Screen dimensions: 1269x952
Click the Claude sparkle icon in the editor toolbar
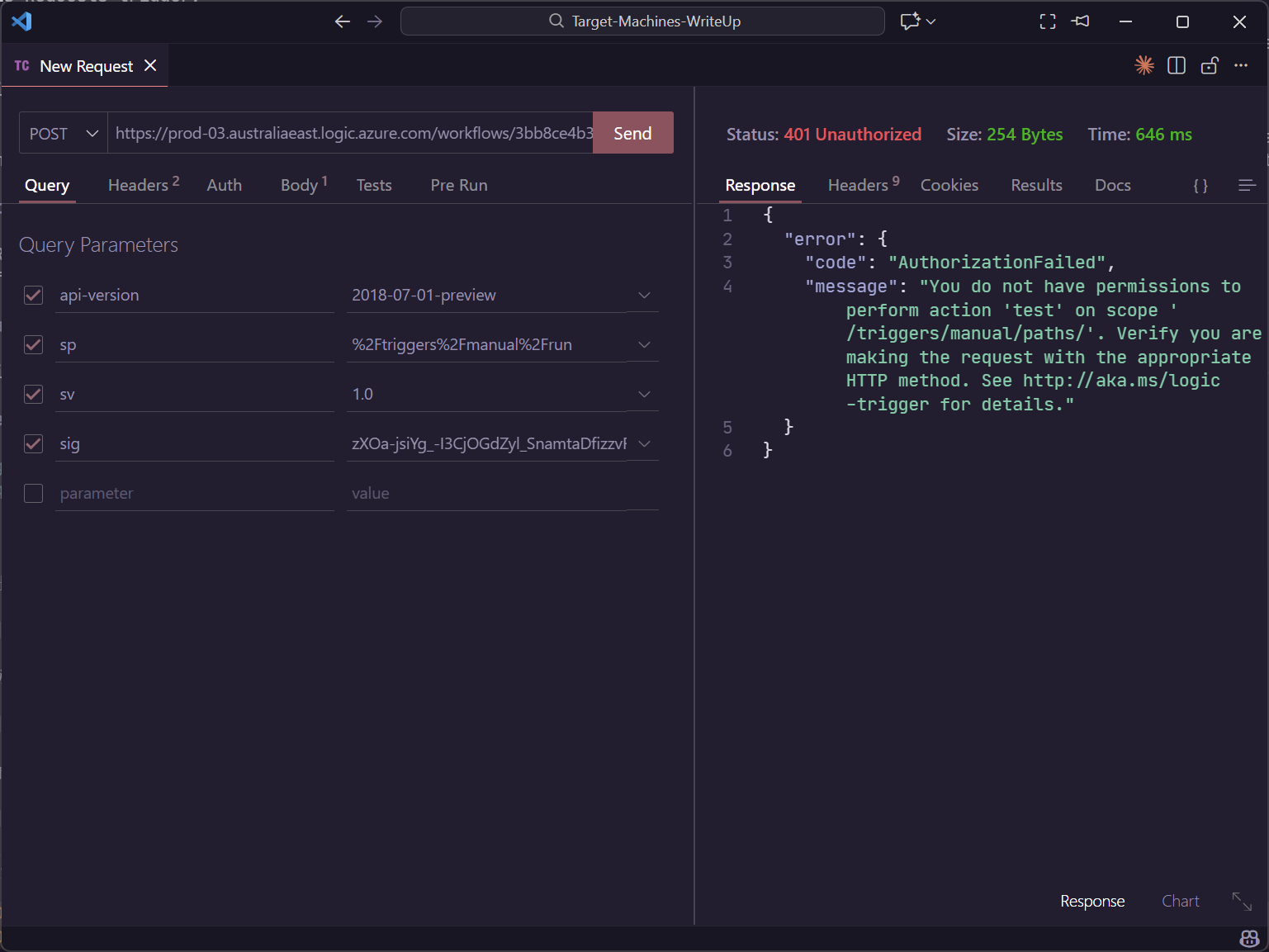1144,65
